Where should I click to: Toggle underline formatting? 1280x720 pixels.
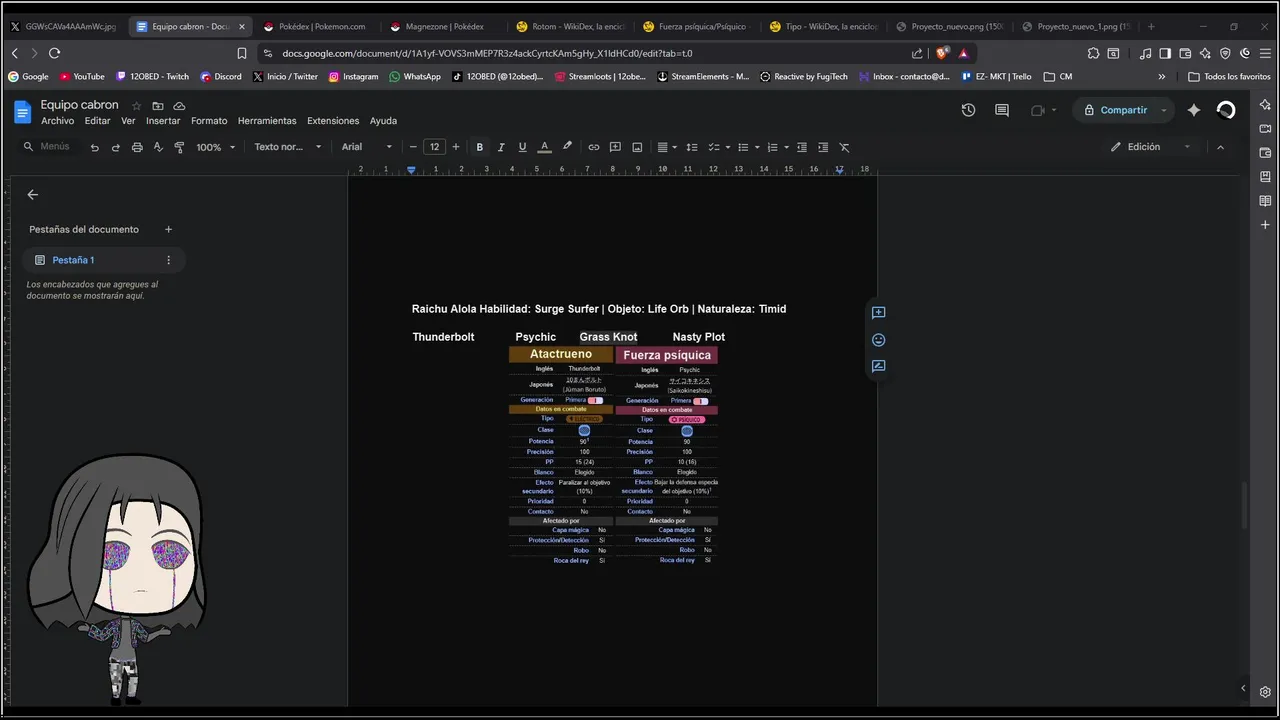(x=522, y=147)
